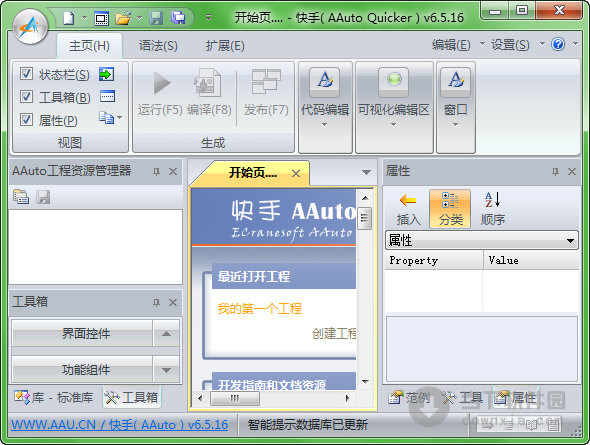590x445 pixels.
Task: Click the green arrow icon beside 状态栏
Action: (x=106, y=74)
